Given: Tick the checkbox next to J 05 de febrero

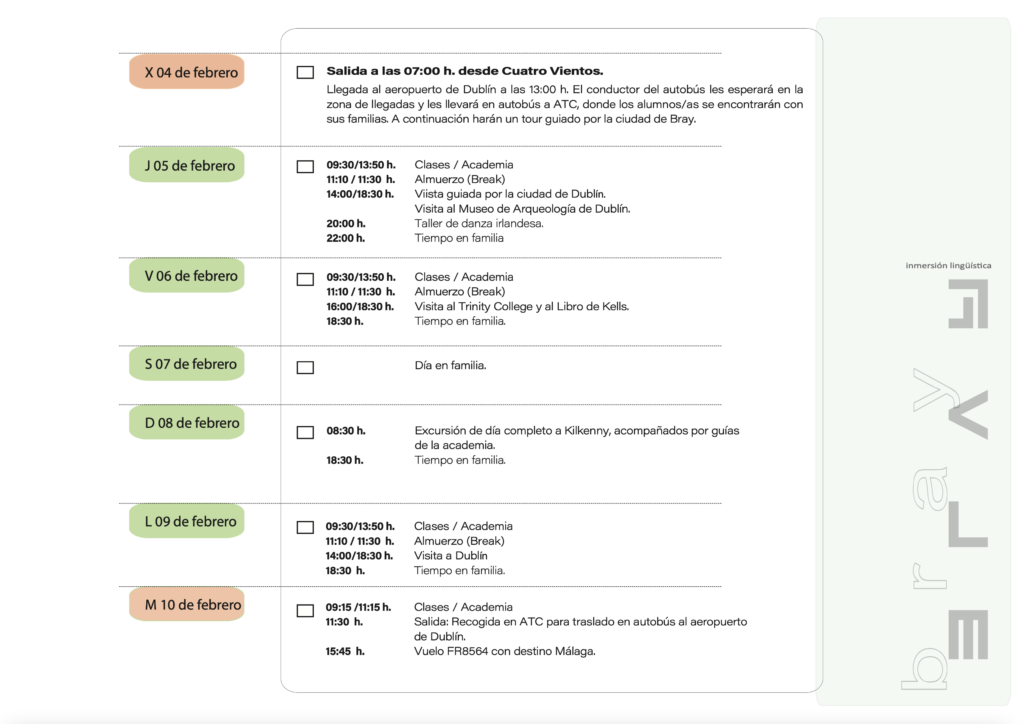Looking at the screenshot, I should (305, 166).
